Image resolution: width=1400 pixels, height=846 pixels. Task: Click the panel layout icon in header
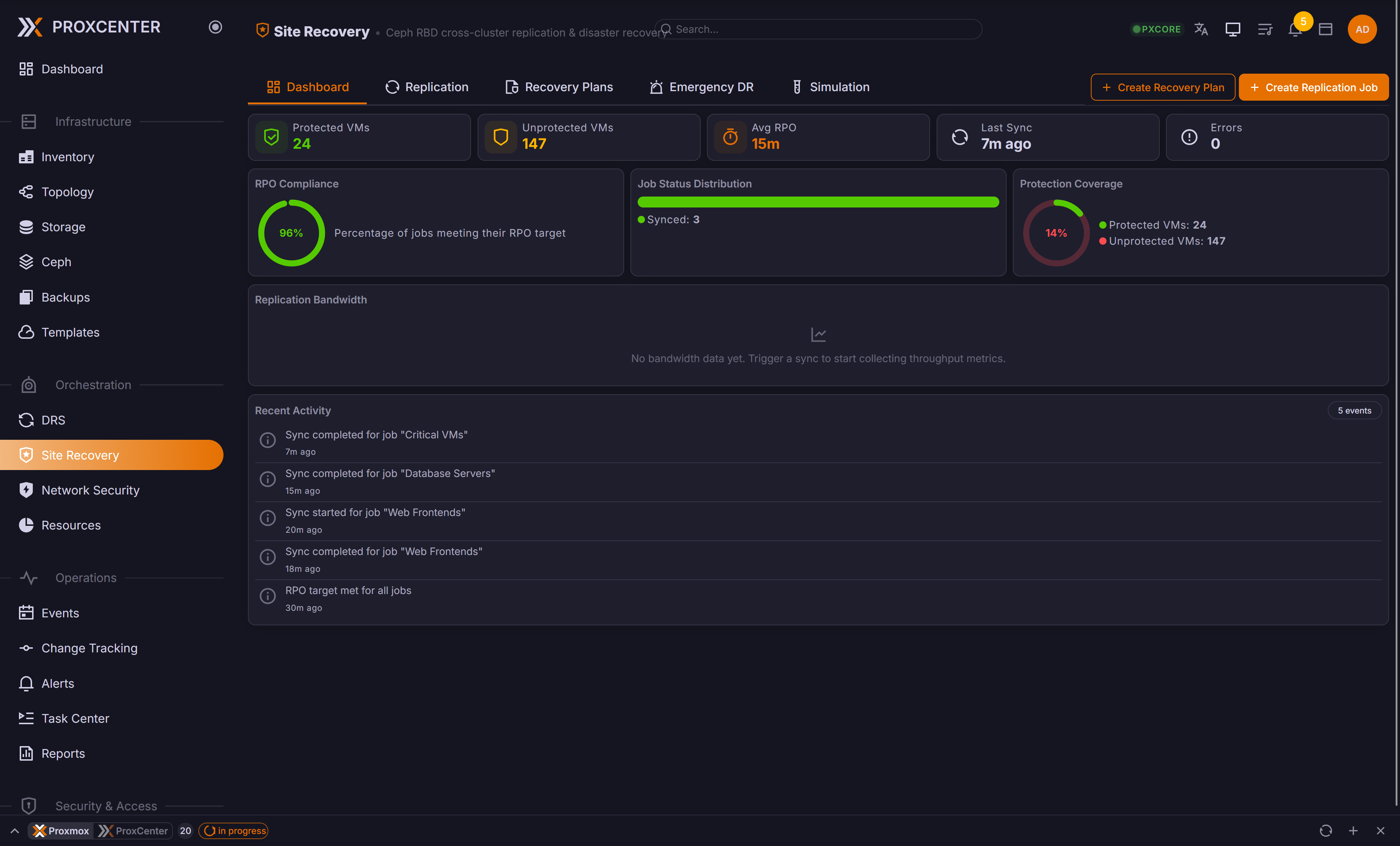(x=1326, y=29)
